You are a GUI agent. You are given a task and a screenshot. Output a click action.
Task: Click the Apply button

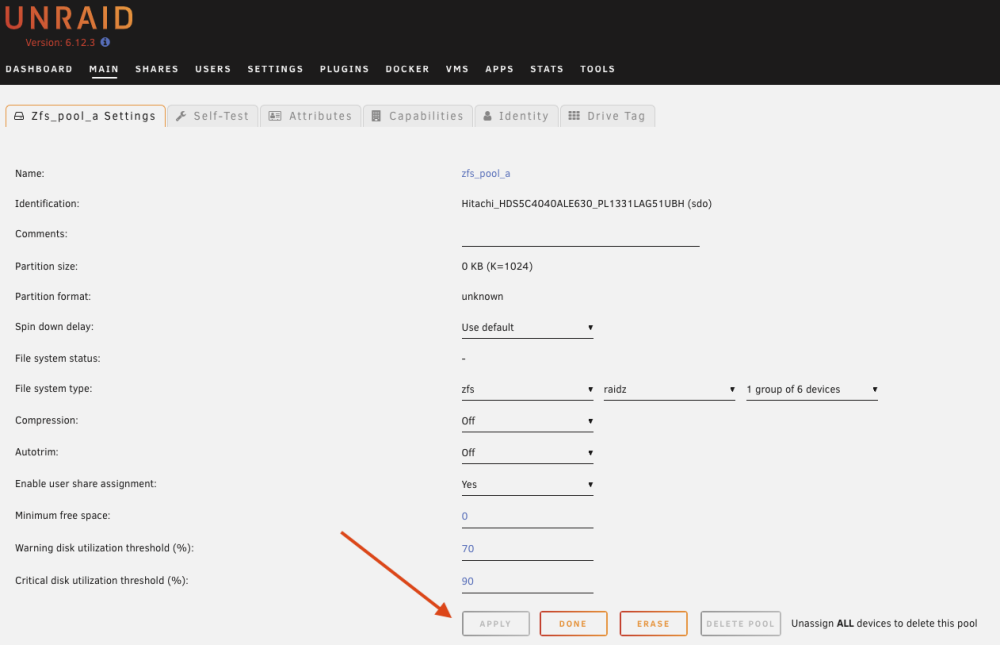pos(496,624)
